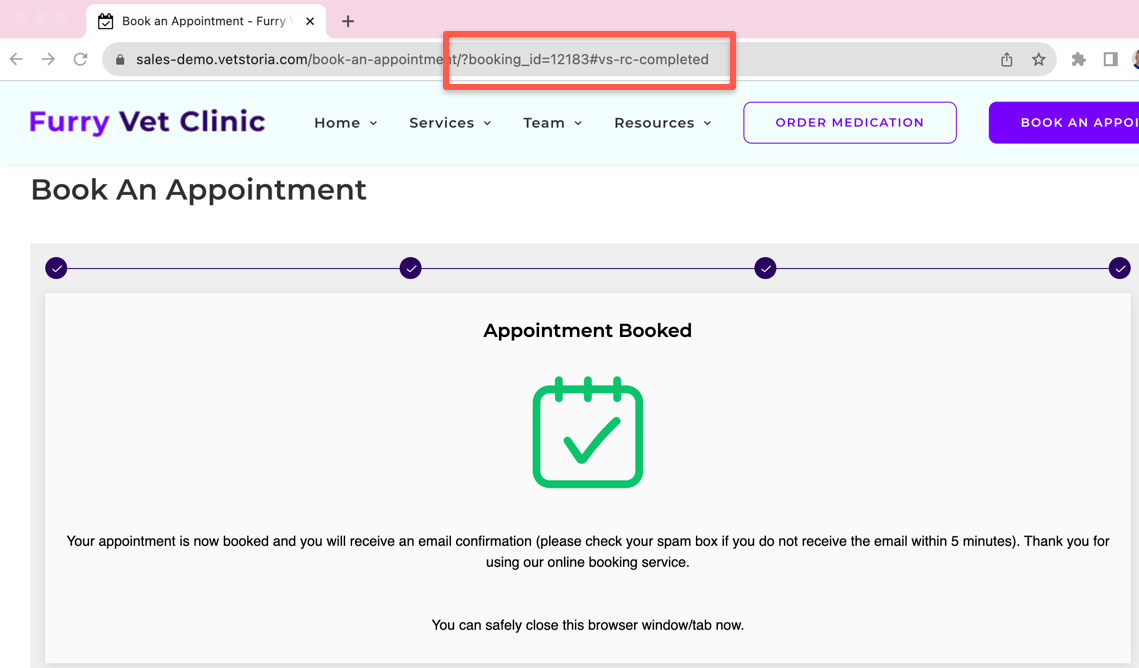Click the browser back arrow

[x=16, y=59]
